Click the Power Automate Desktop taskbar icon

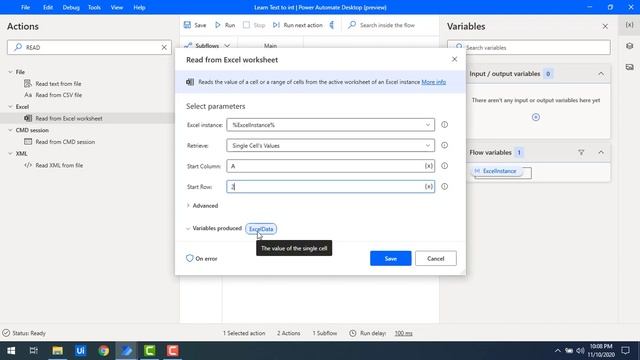pyautogui.click(x=127, y=351)
